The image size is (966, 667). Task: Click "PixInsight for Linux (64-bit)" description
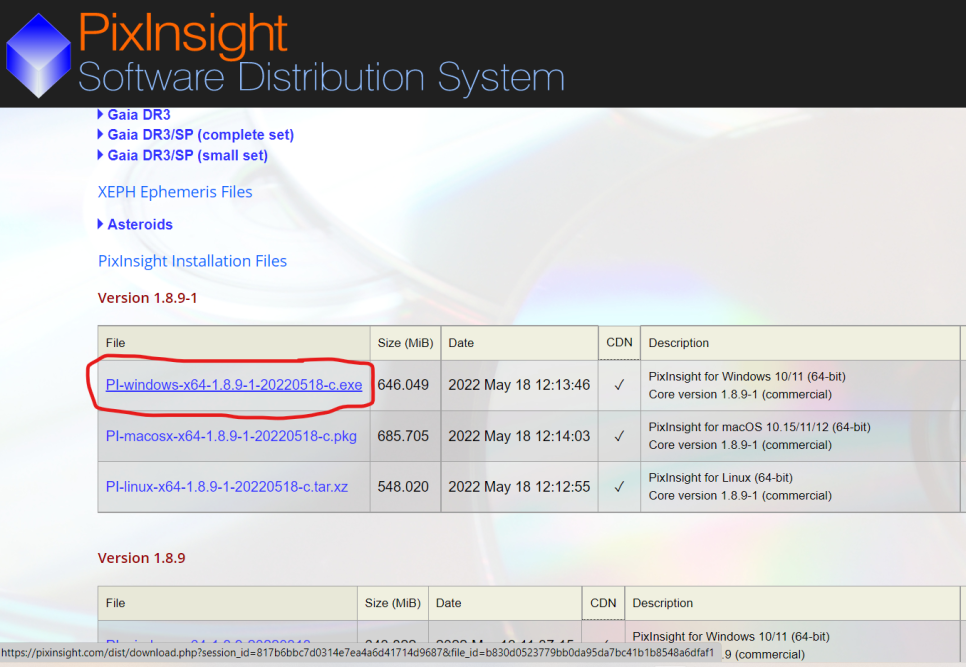[720, 477]
